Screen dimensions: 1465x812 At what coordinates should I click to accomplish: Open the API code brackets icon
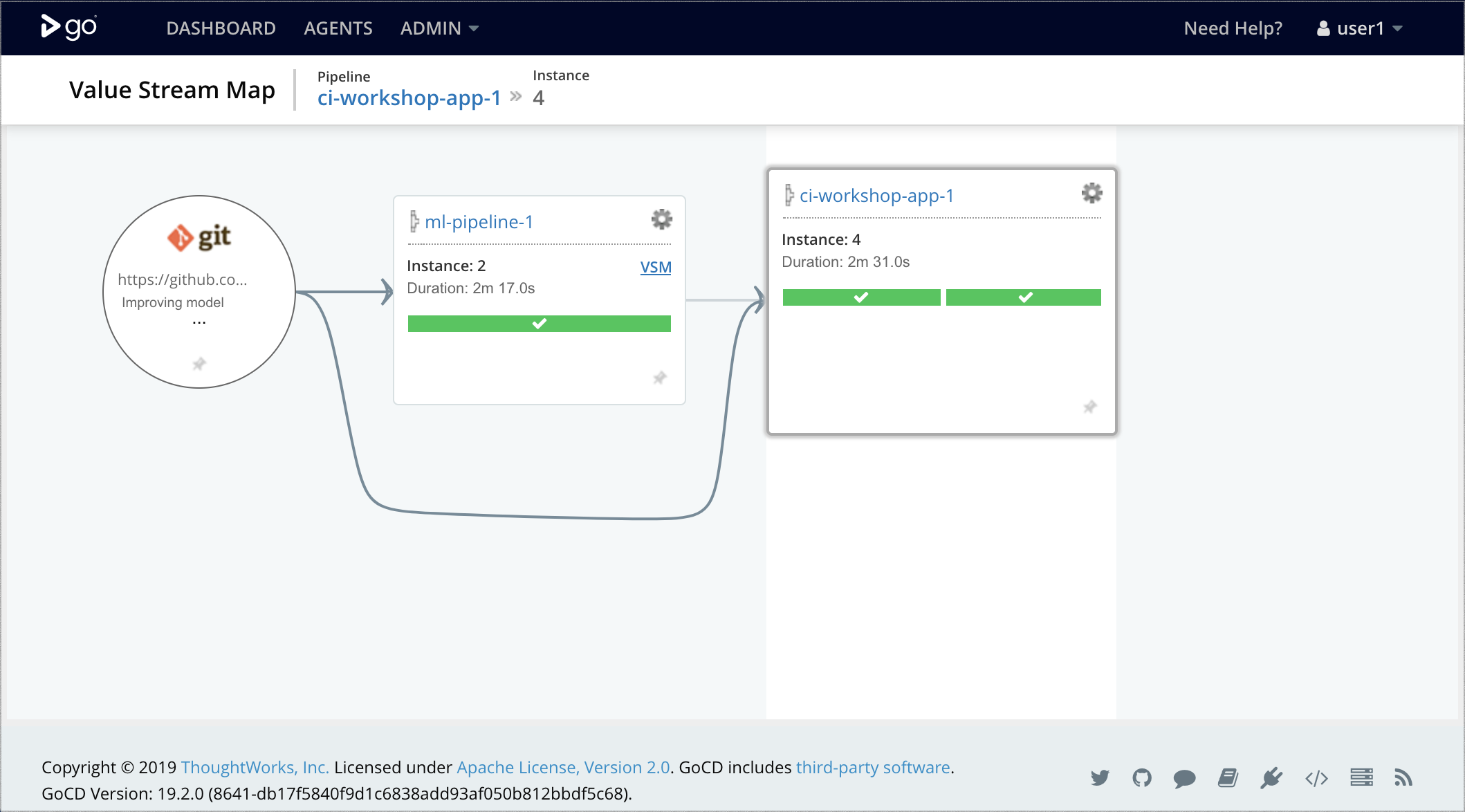click(x=1316, y=778)
